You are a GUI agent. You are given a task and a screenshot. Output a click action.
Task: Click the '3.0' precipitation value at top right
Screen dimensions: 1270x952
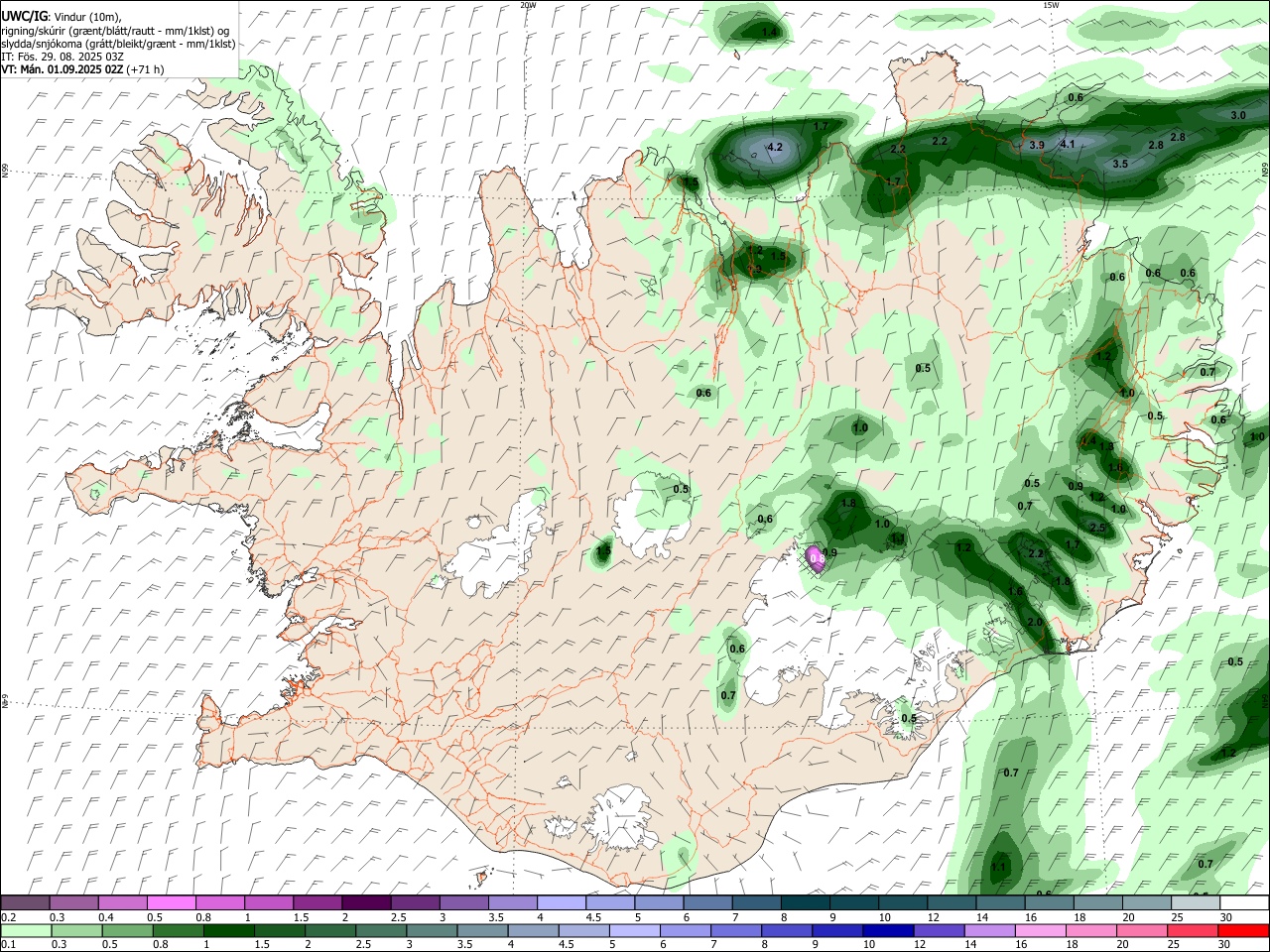tap(1238, 115)
